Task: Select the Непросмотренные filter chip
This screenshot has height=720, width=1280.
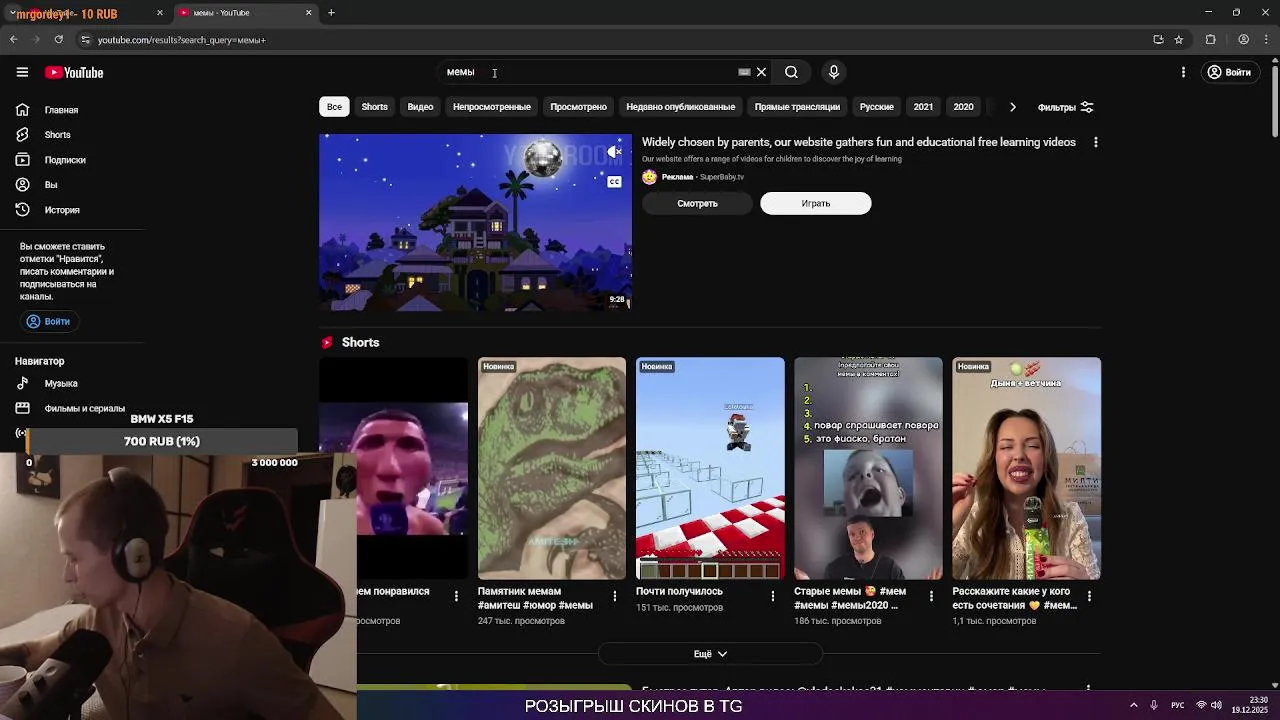Action: click(492, 107)
